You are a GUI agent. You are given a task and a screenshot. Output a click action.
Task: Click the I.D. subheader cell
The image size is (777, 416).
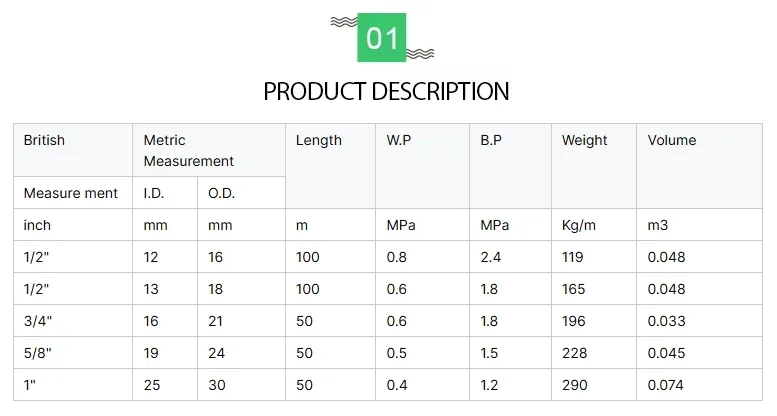point(155,193)
